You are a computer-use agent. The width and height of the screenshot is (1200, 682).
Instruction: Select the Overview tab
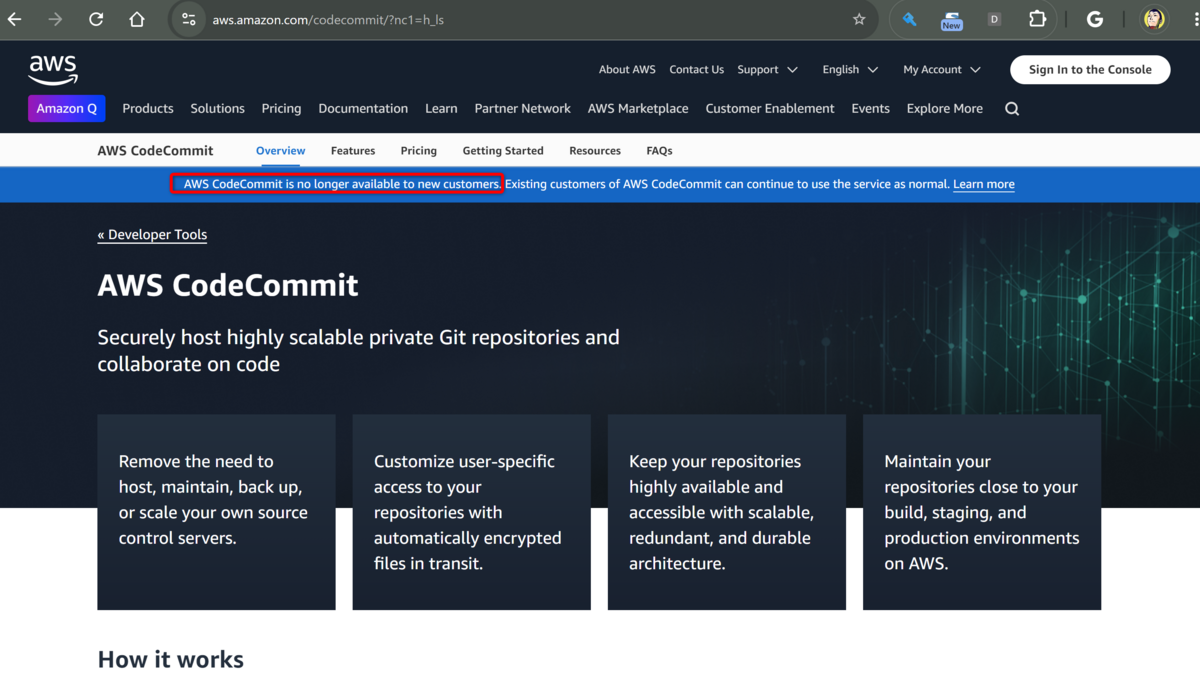coord(280,151)
